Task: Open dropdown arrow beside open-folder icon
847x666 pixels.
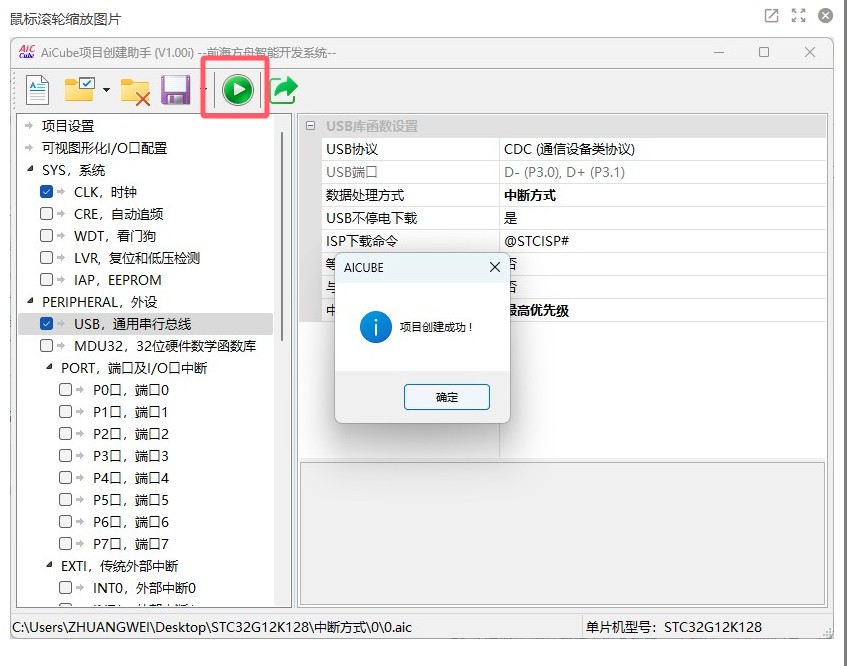Action: [x=106, y=90]
